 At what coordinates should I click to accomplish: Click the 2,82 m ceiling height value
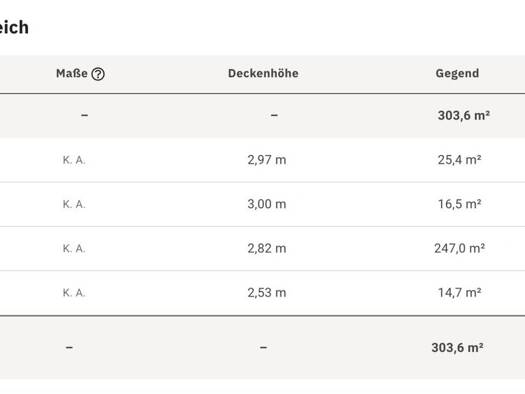pos(267,248)
